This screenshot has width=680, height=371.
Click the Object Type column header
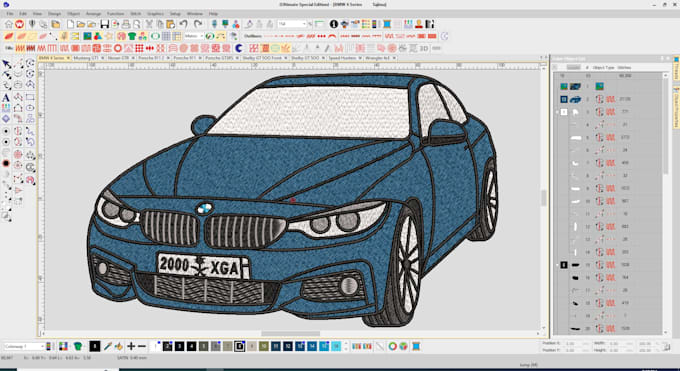coord(603,67)
